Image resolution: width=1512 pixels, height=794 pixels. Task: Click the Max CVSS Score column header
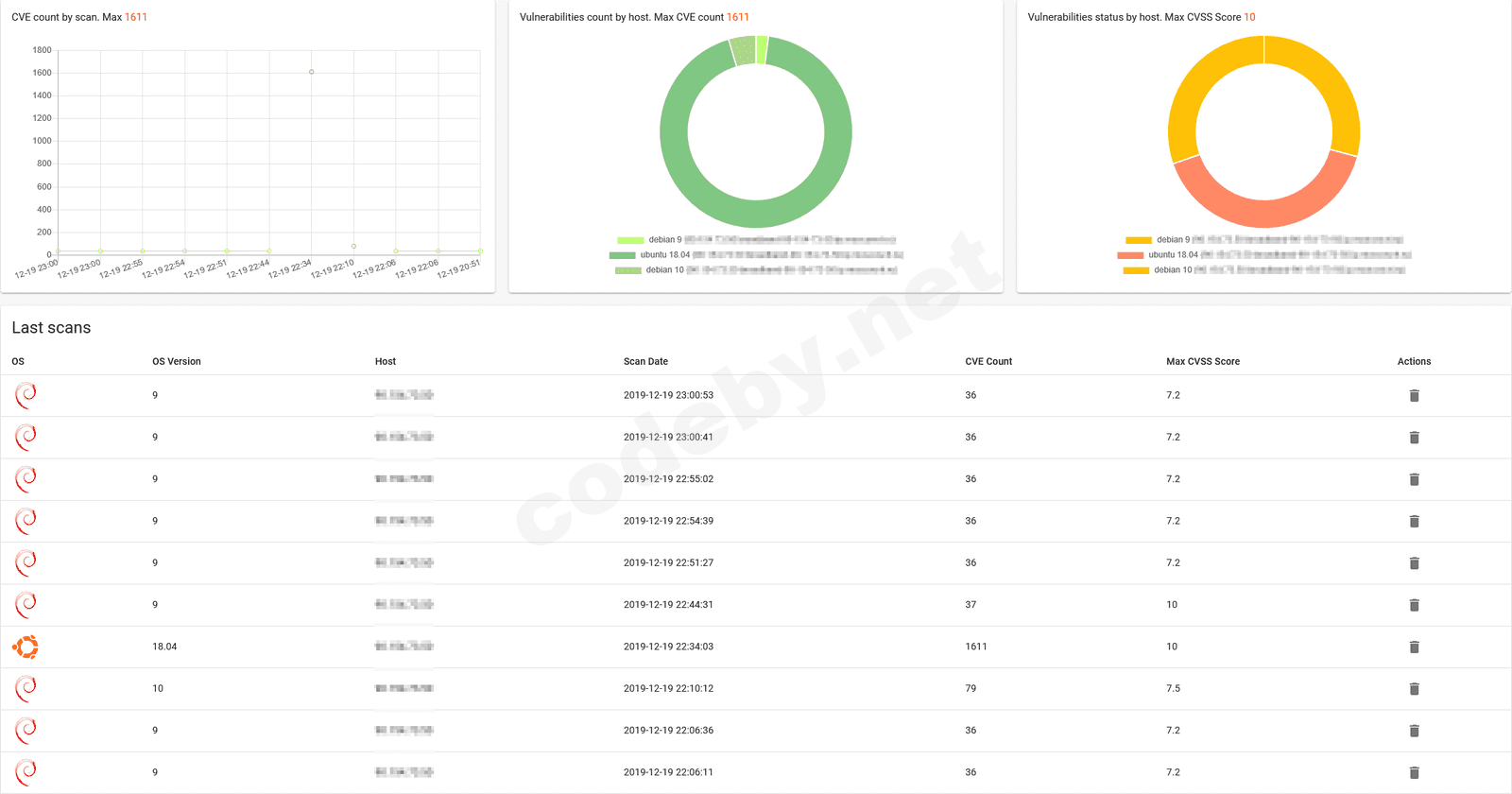[x=1203, y=361]
